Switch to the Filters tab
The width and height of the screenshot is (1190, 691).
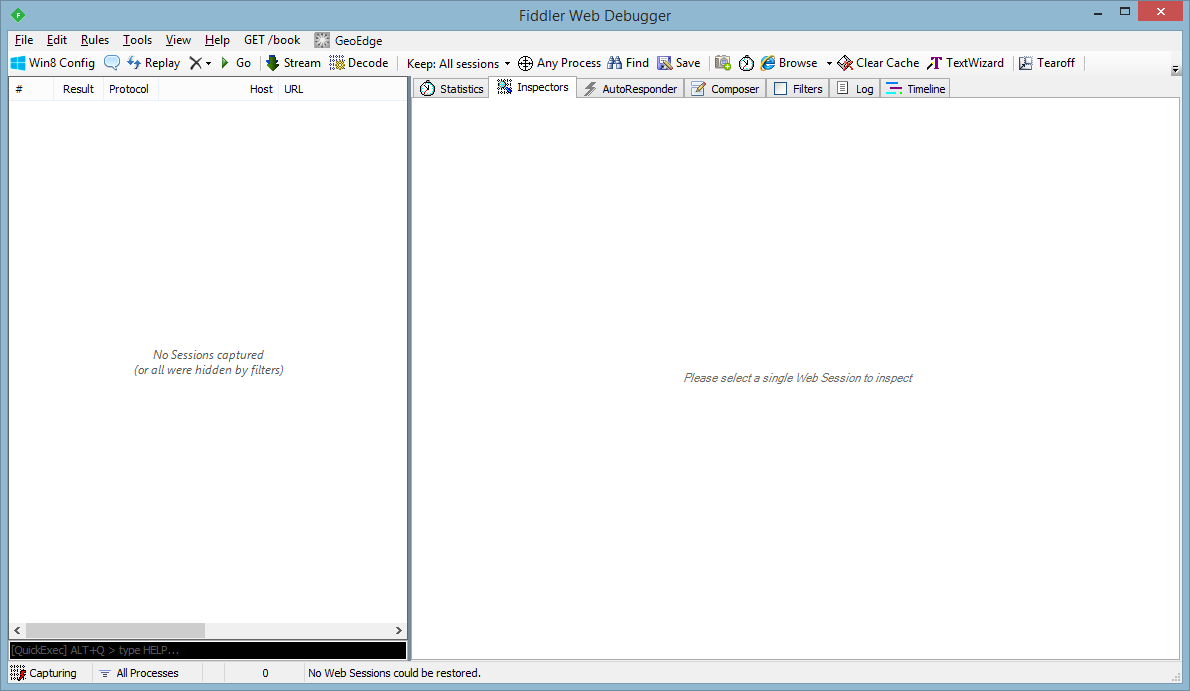798,89
